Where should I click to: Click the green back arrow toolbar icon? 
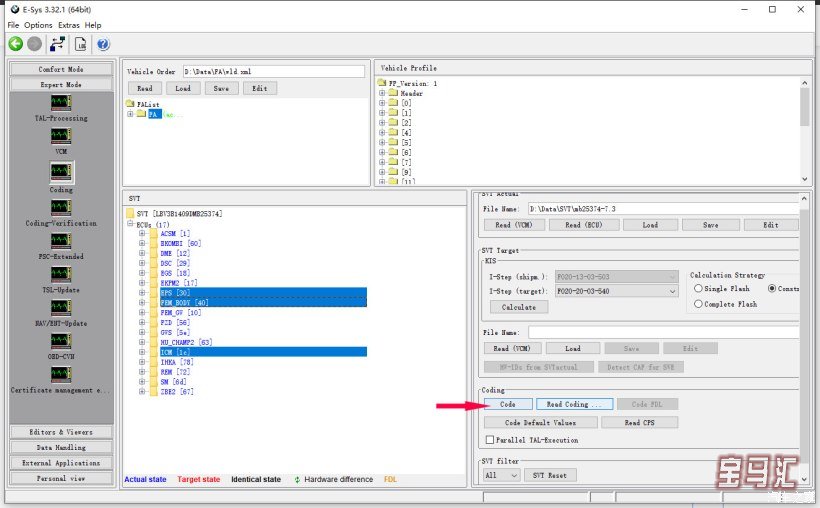click(16, 44)
